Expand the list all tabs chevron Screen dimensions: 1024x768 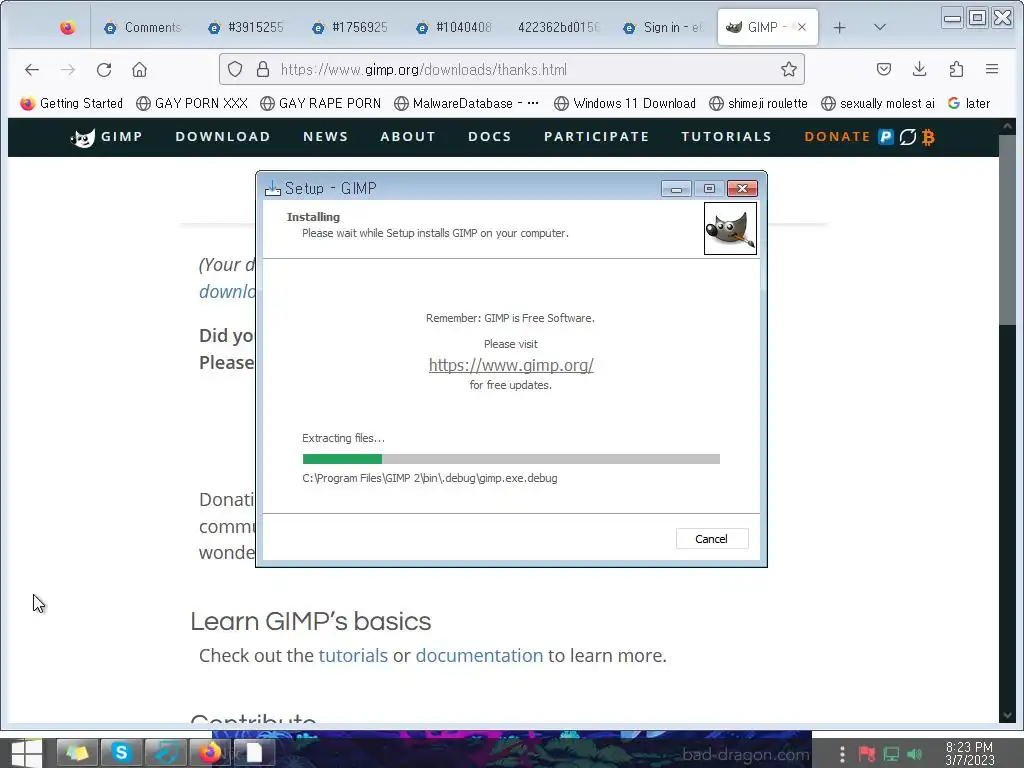(880, 27)
